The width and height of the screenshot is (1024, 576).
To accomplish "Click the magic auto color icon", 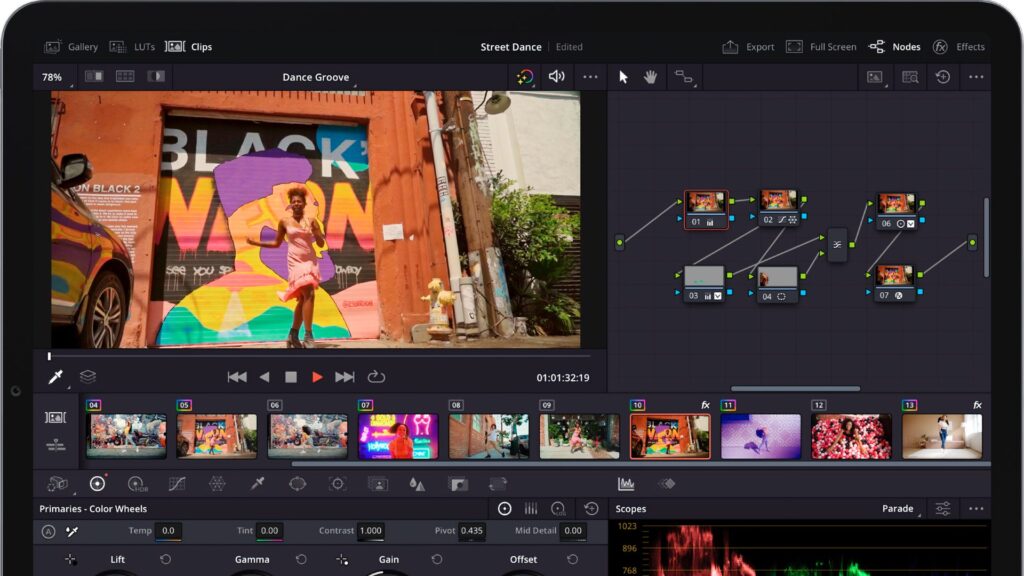I will pos(524,77).
